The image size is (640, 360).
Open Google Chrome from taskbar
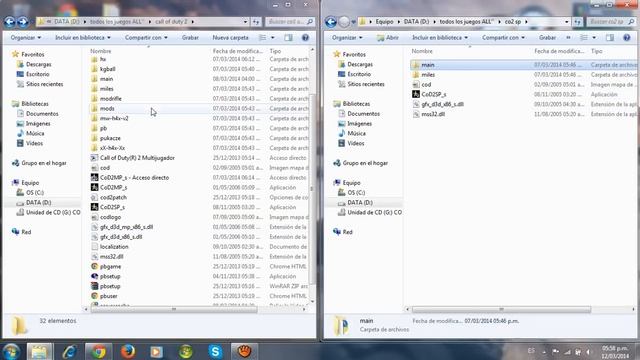(98, 351)
